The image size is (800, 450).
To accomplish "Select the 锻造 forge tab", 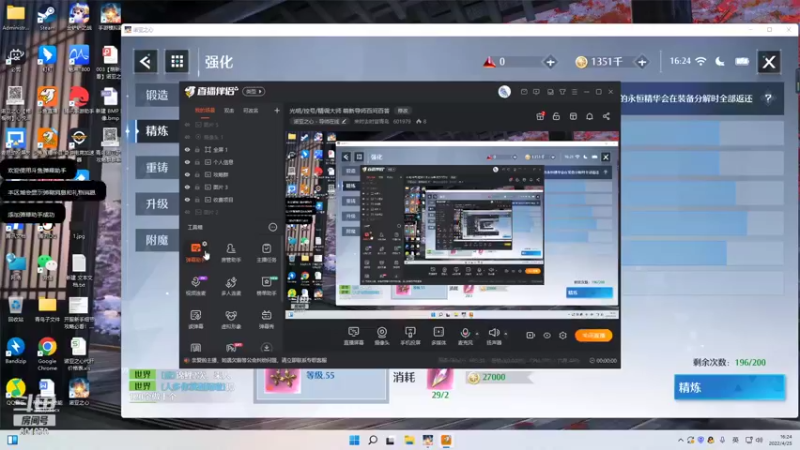I will click(x=157, y=95).
